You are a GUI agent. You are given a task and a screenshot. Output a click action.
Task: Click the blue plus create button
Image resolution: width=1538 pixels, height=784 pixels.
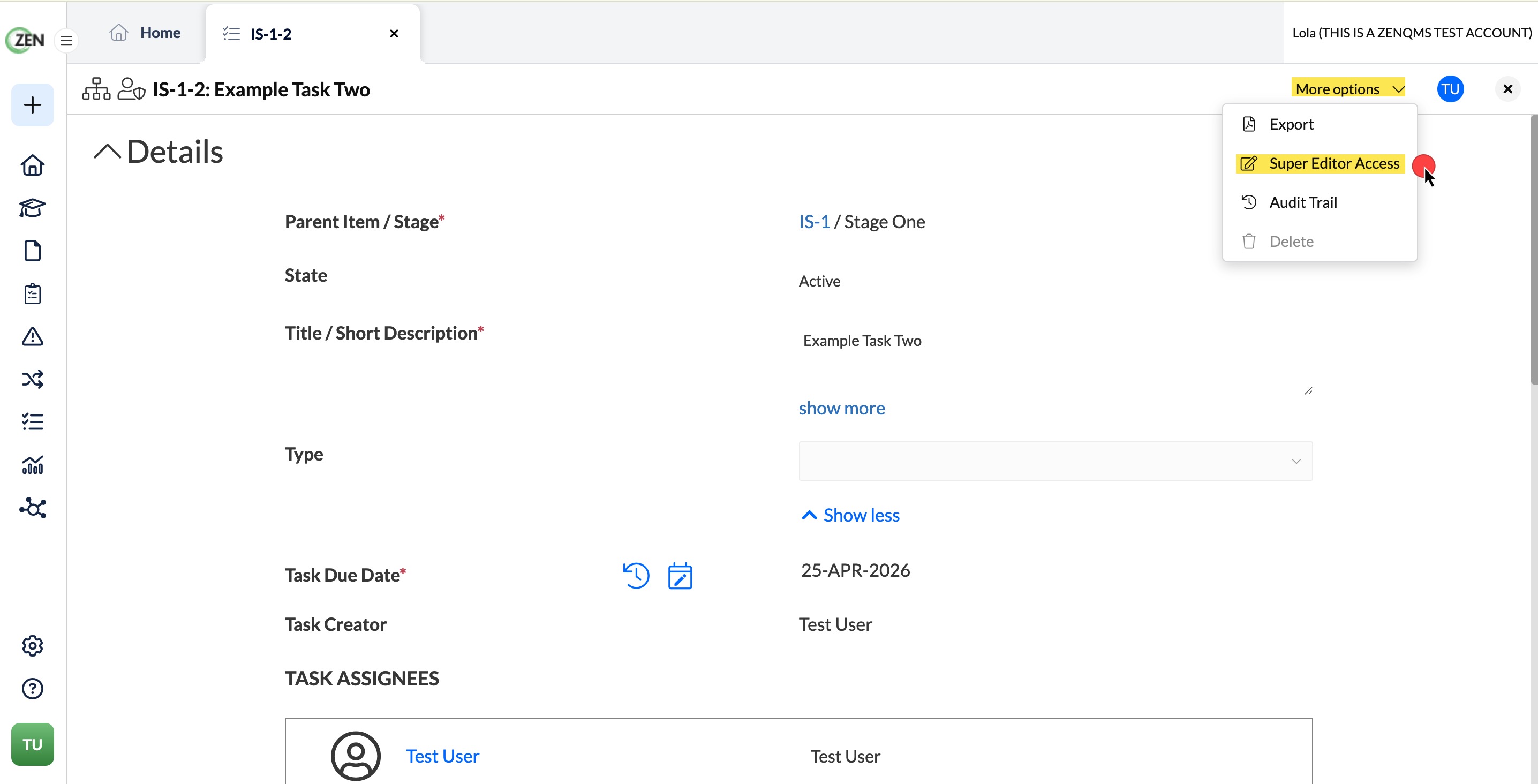(32, 105)
